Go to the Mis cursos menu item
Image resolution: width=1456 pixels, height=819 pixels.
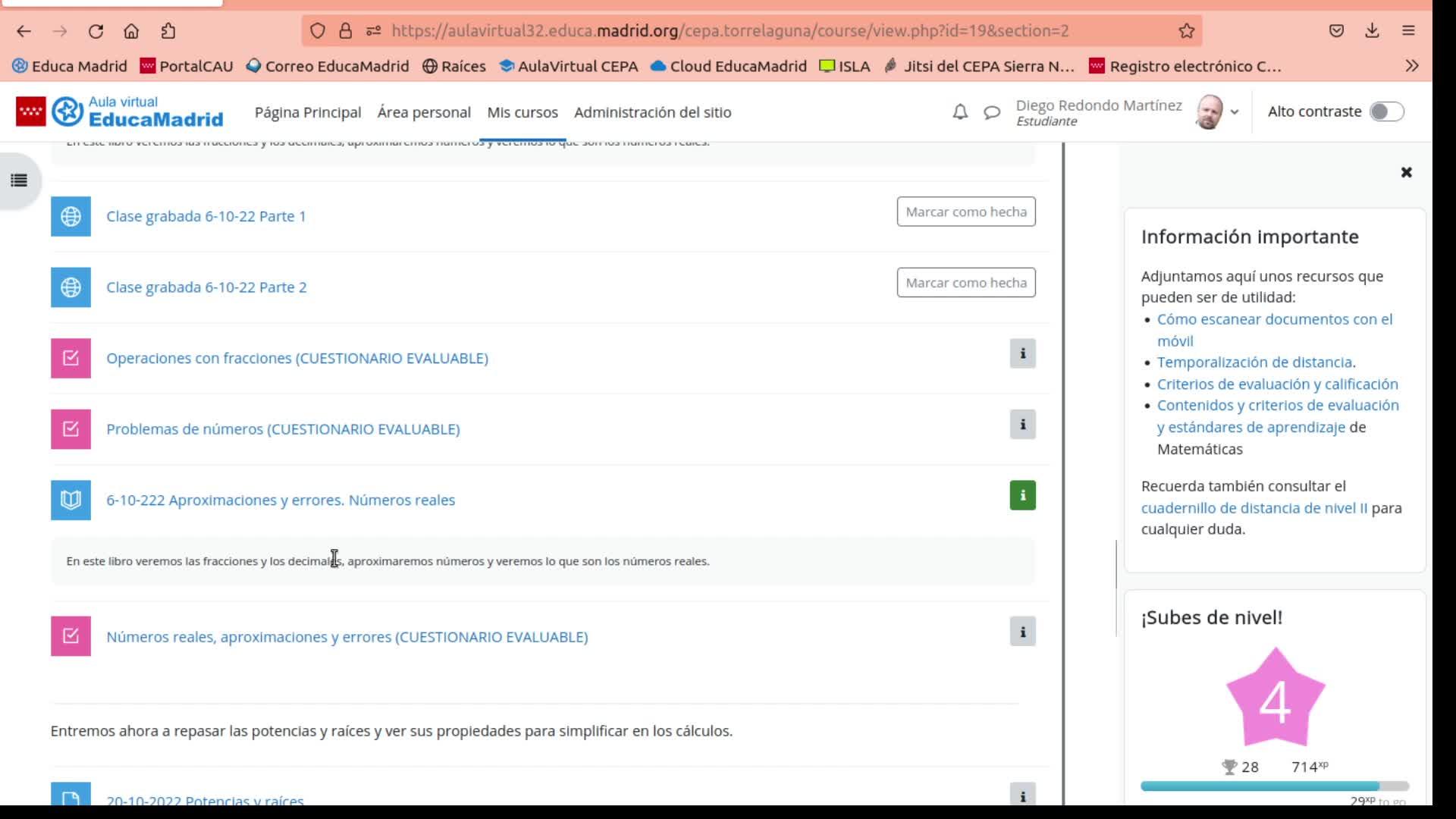click(522, 112)
